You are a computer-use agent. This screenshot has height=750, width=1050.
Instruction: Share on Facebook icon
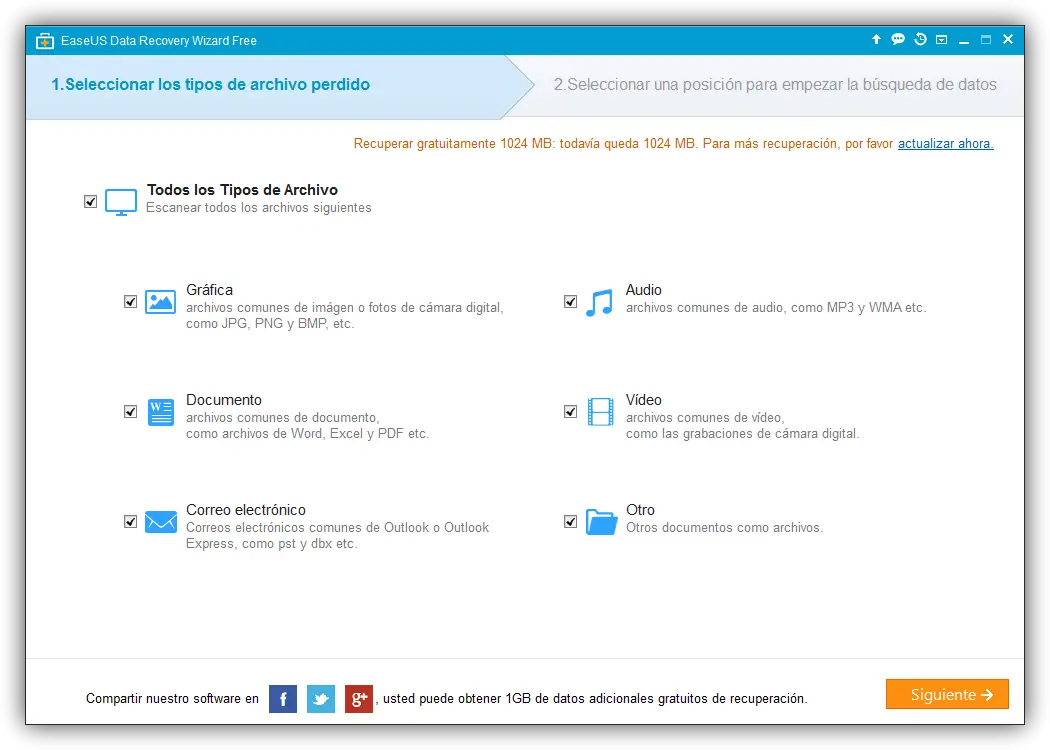tap(283, 699)
